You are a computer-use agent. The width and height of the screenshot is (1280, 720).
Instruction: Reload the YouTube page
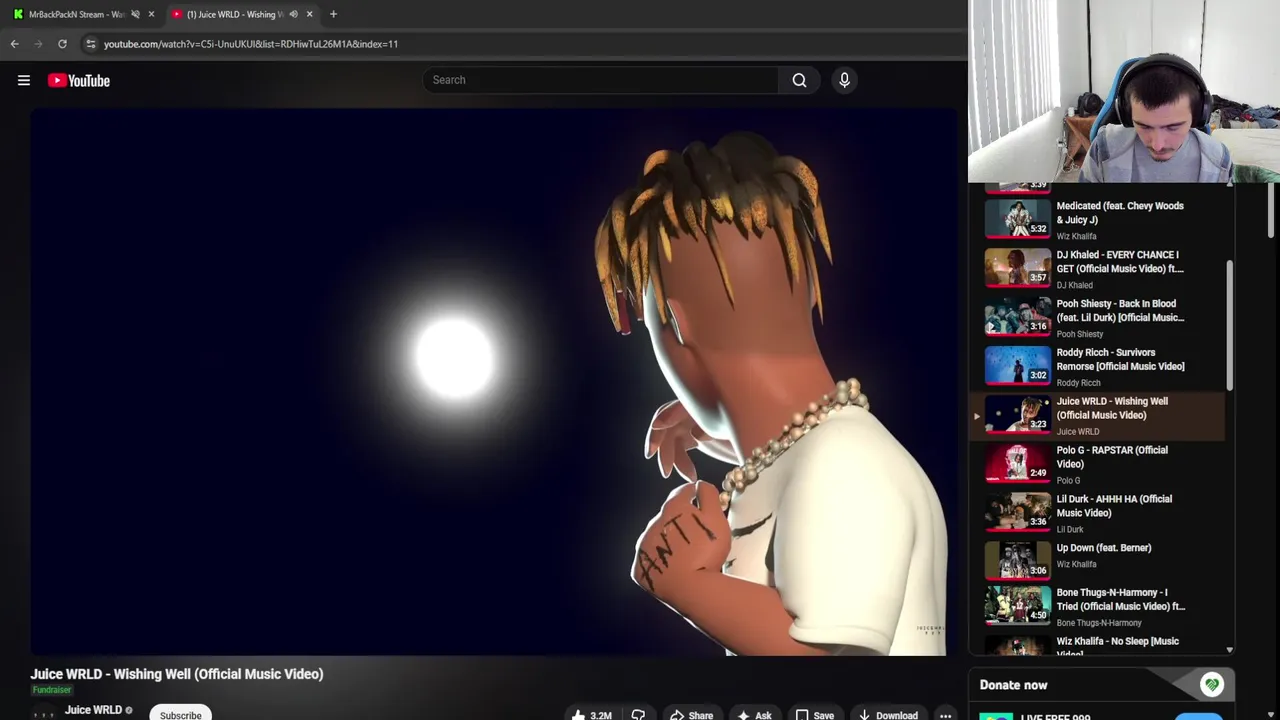(62, 44)
